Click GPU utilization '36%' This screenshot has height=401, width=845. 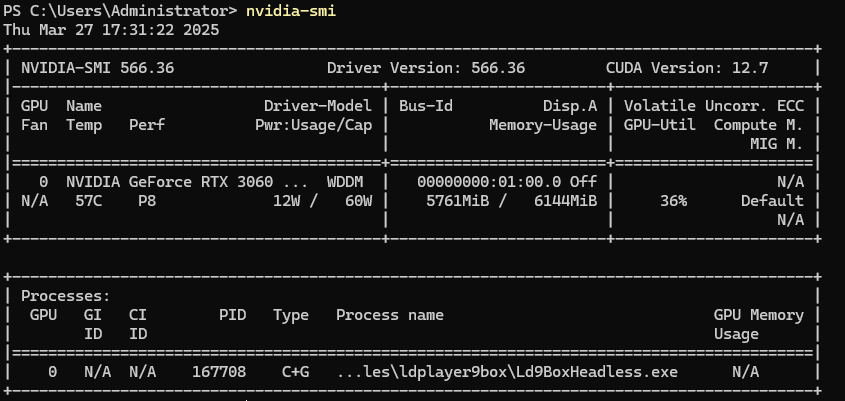click(674, 201)
